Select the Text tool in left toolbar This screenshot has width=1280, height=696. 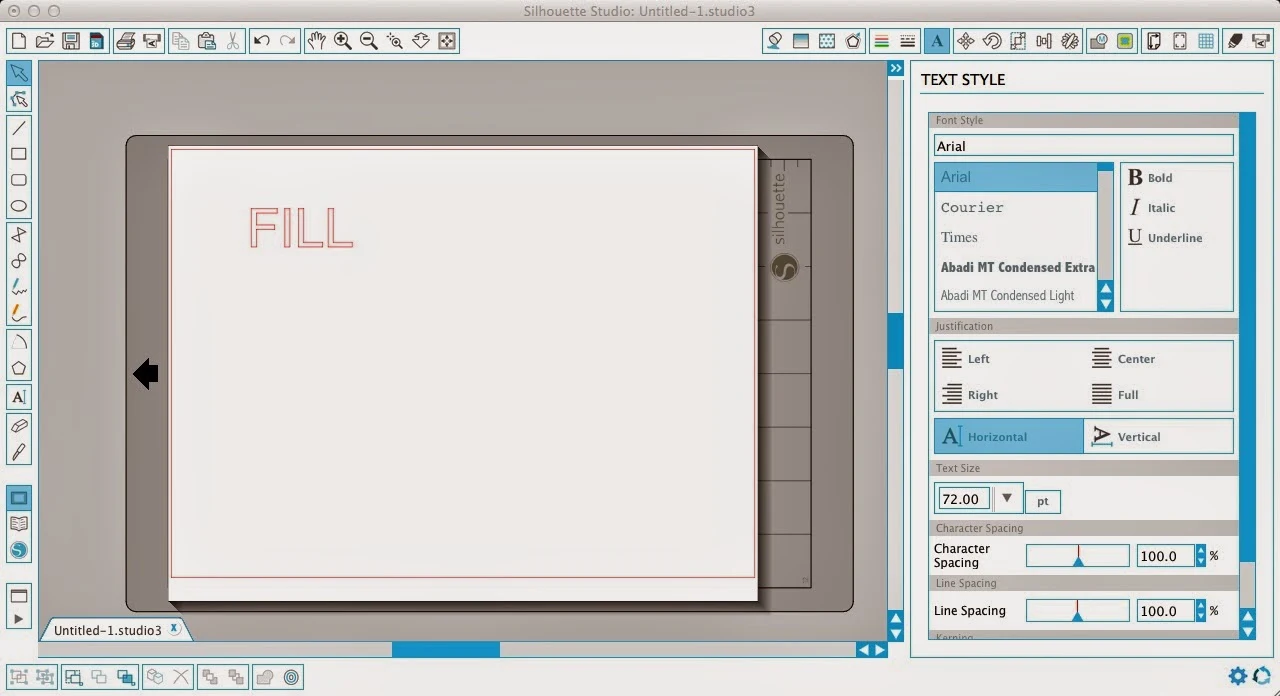tap(18, 397)
